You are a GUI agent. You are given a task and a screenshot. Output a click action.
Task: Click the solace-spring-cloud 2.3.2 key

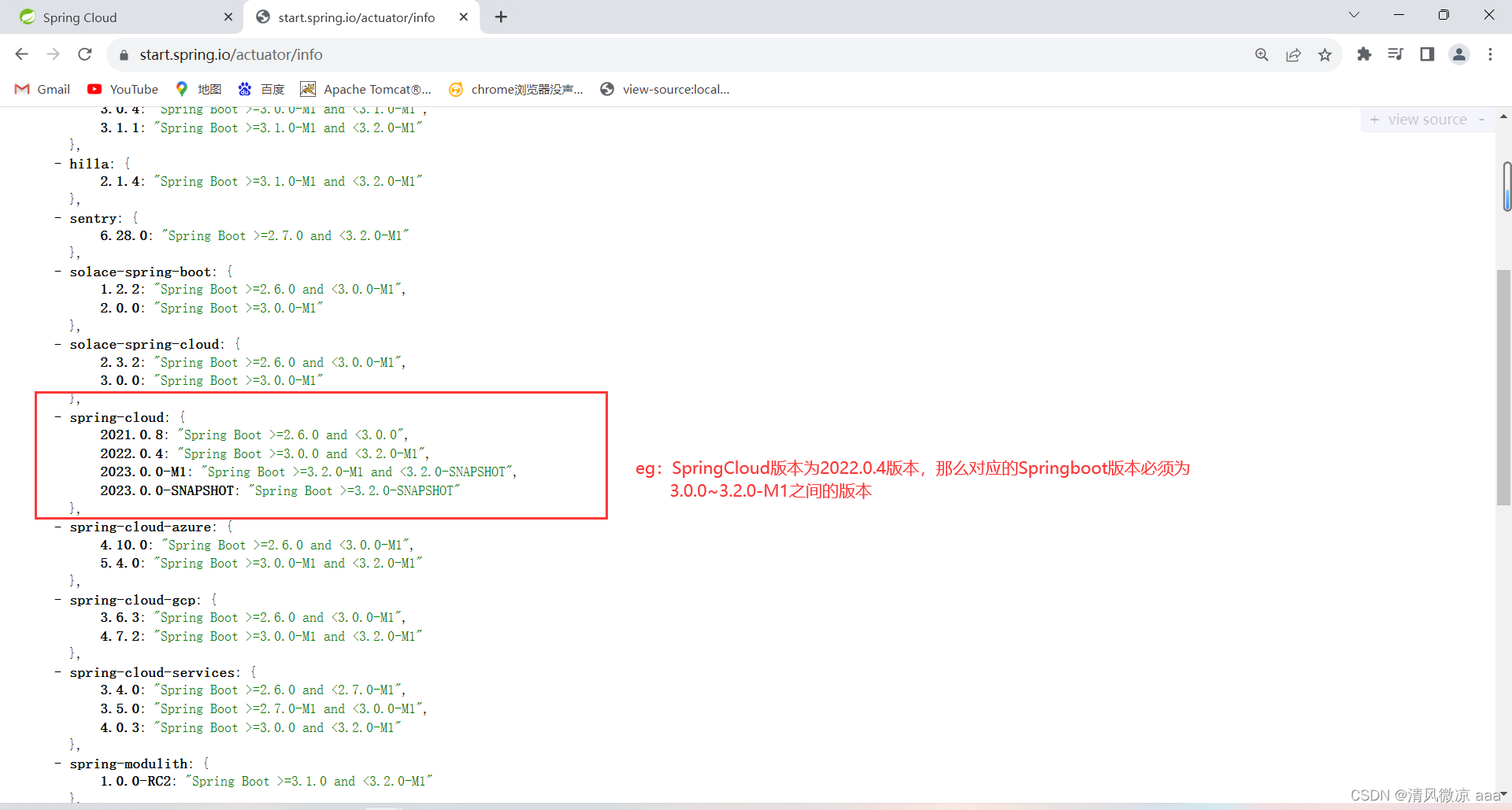tap(120, 362)
